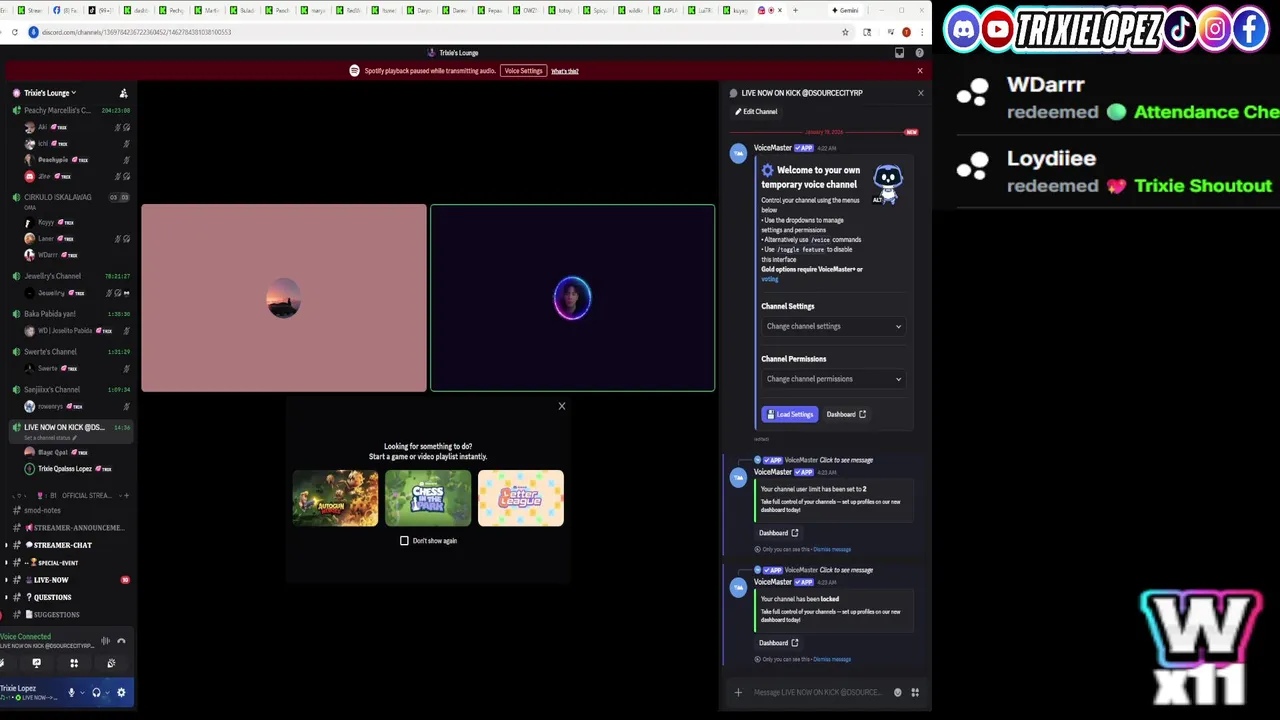This screenshot has height=720, width=1280.
Task: Open microphone input options arrow
Action: [x=82, y=692]
